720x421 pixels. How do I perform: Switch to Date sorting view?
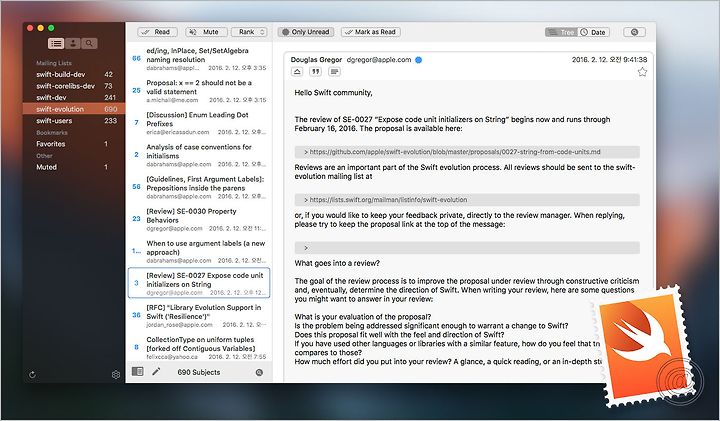click(593, 32)
